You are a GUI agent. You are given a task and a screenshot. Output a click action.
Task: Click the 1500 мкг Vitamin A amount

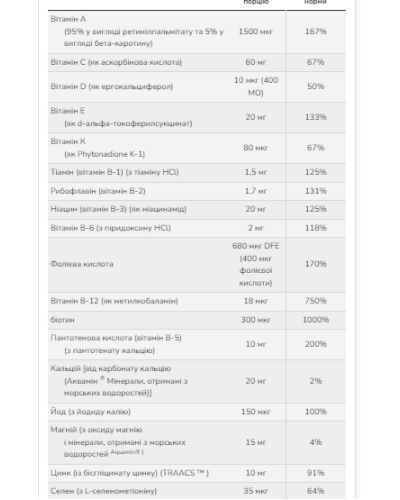tap(256, 31)
